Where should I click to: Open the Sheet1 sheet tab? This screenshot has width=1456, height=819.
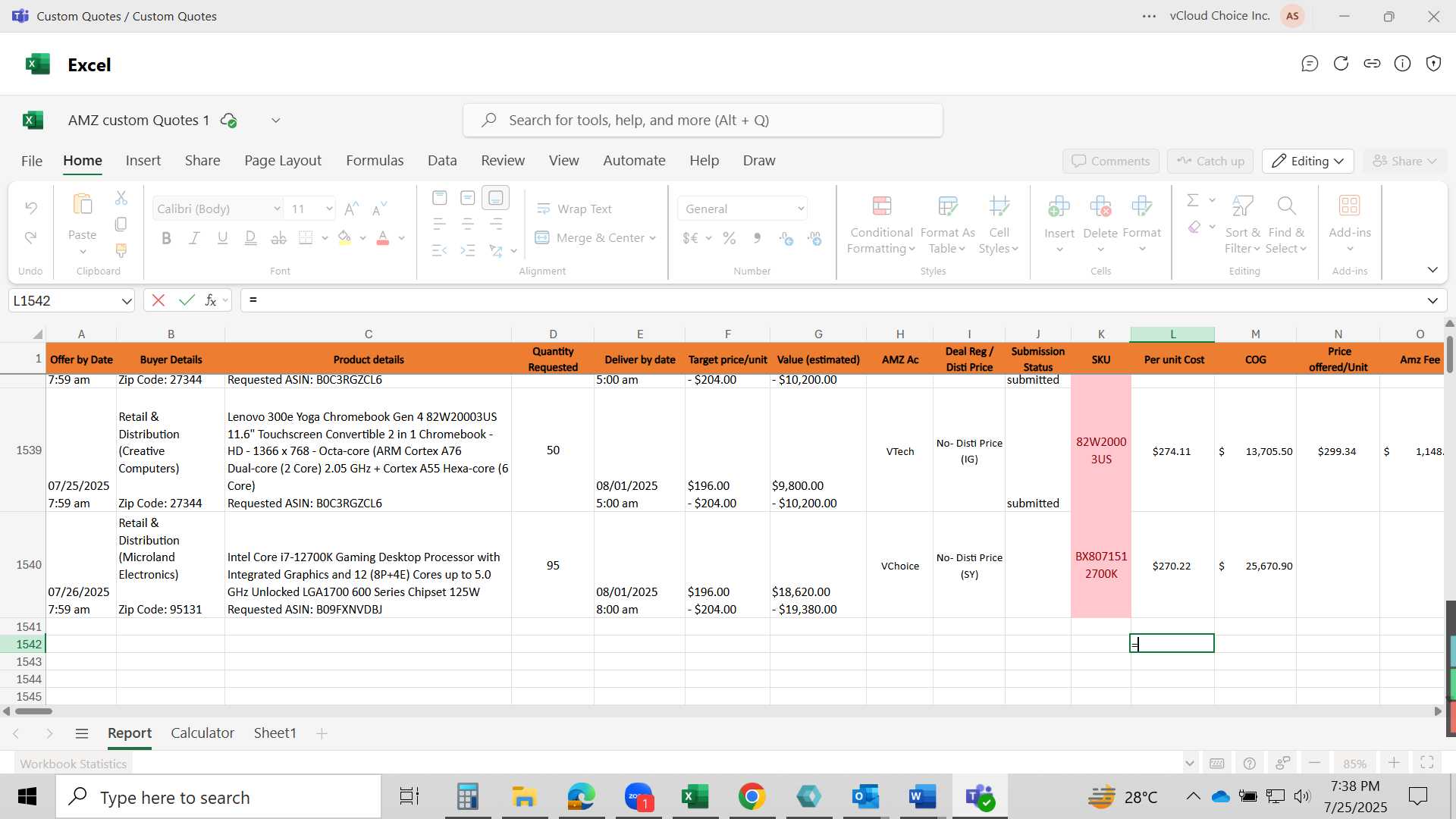[275, 733]
